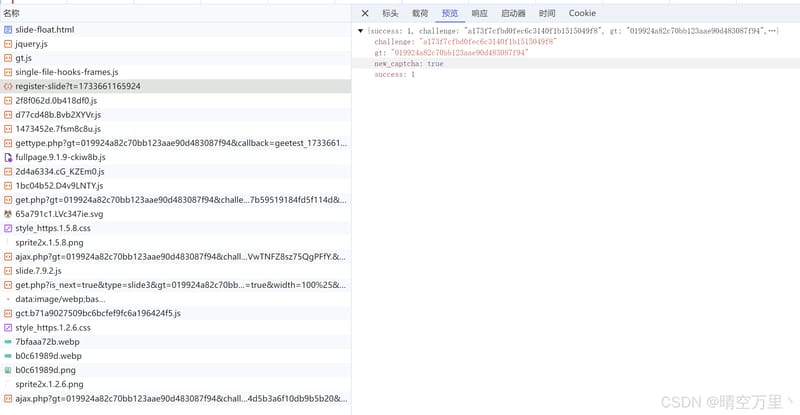
Task: Click JSON icon of register-slide request
Action: pyautogui.click(x=8, y=86)
